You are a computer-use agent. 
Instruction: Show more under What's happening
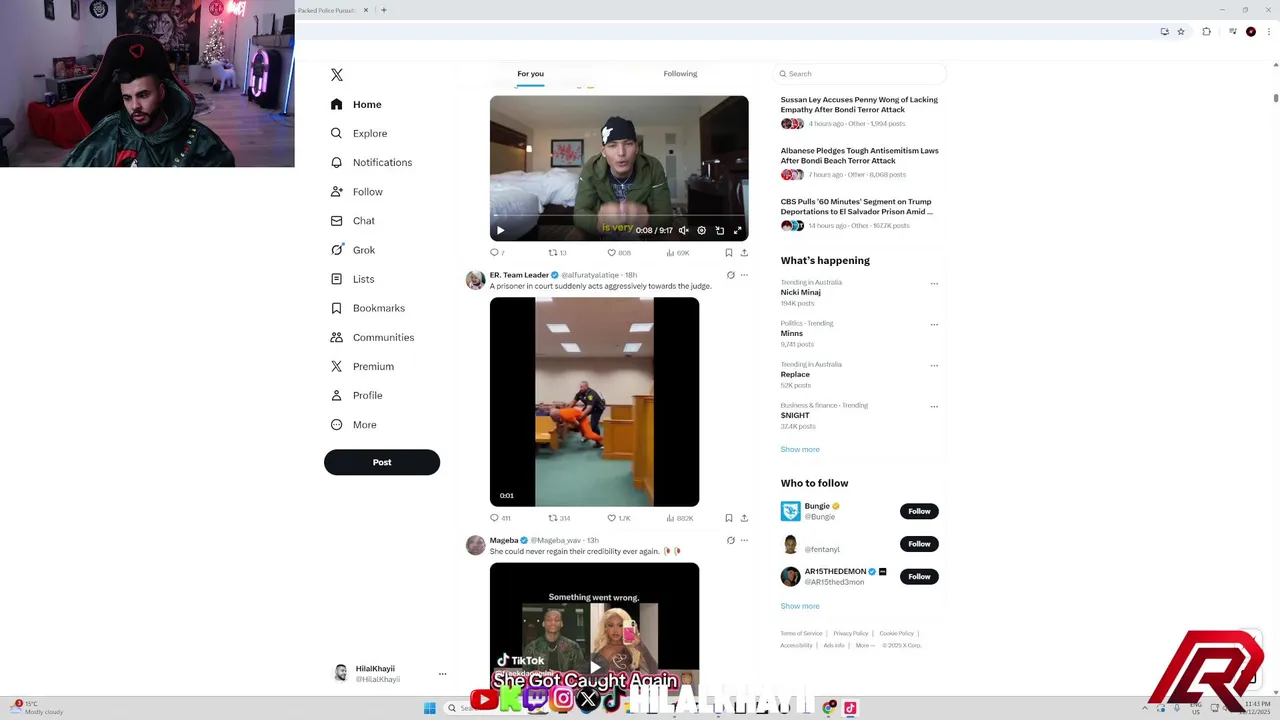click(x=800, y=450)
